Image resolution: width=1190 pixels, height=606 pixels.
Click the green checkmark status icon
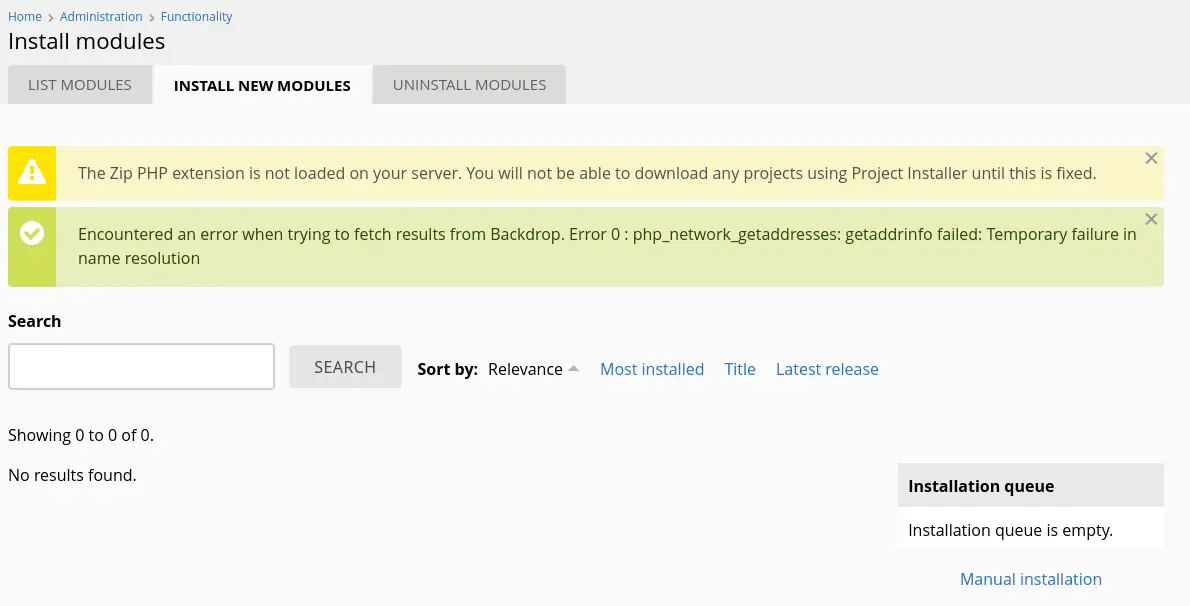click(32, 234)
